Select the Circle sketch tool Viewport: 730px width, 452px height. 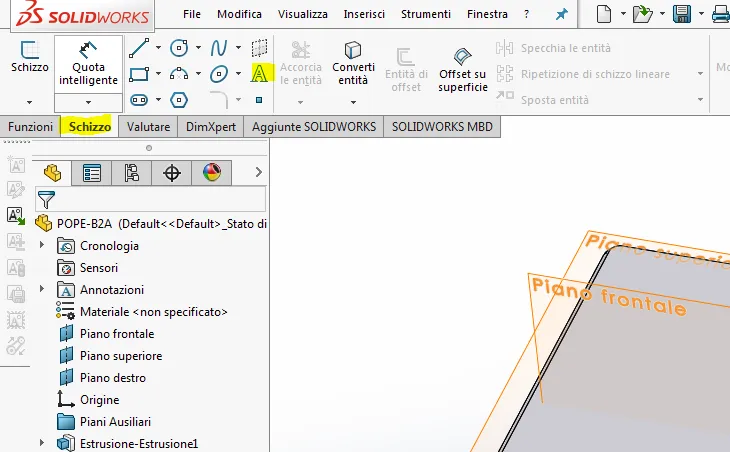tap(179, 47)
